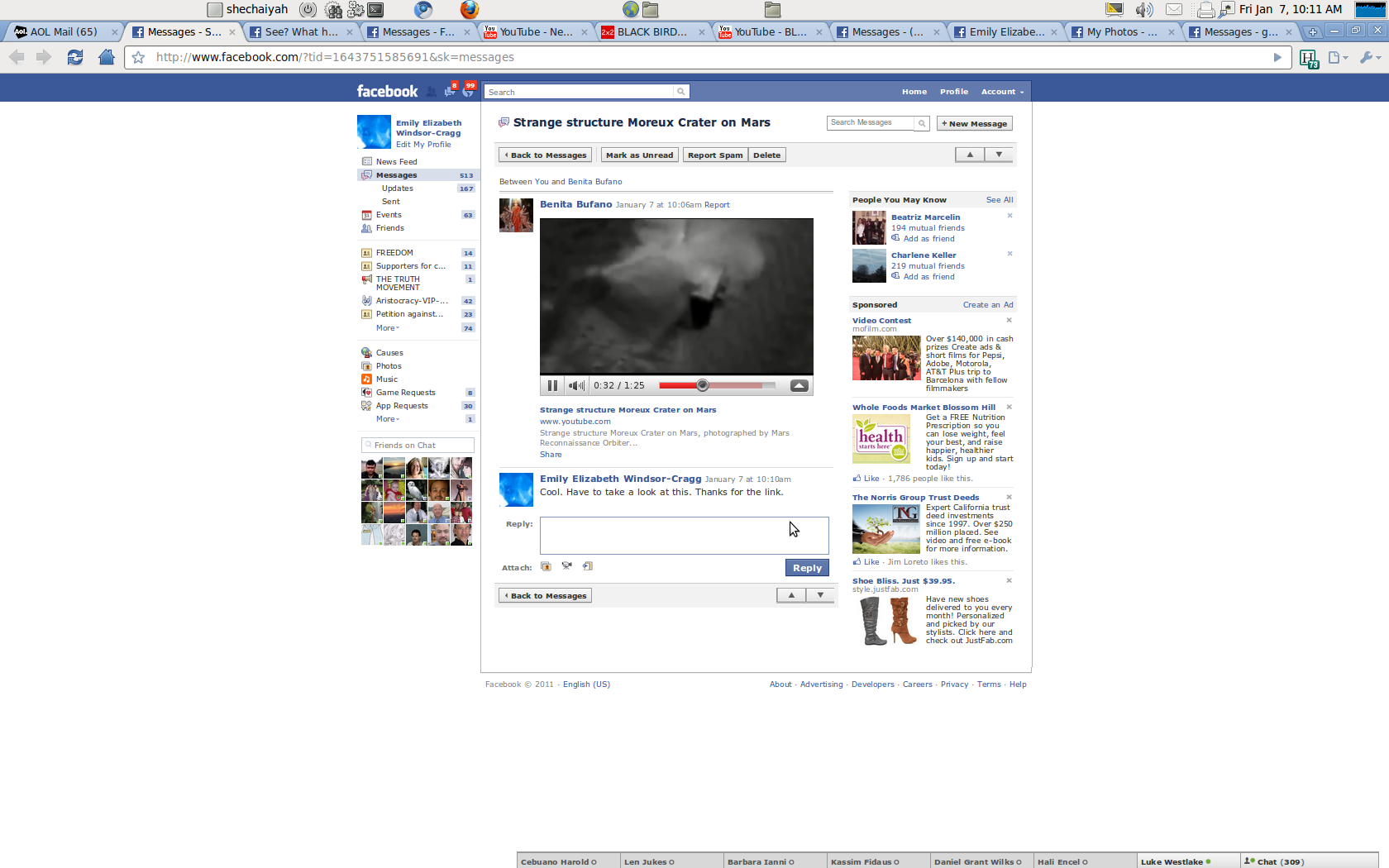
Task: Click Benita Bufano profile thumbnail
Action: [x=516, y=215]
